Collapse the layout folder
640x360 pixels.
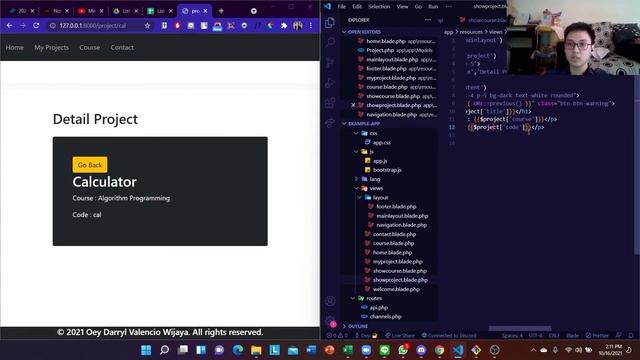click(360, 197)
